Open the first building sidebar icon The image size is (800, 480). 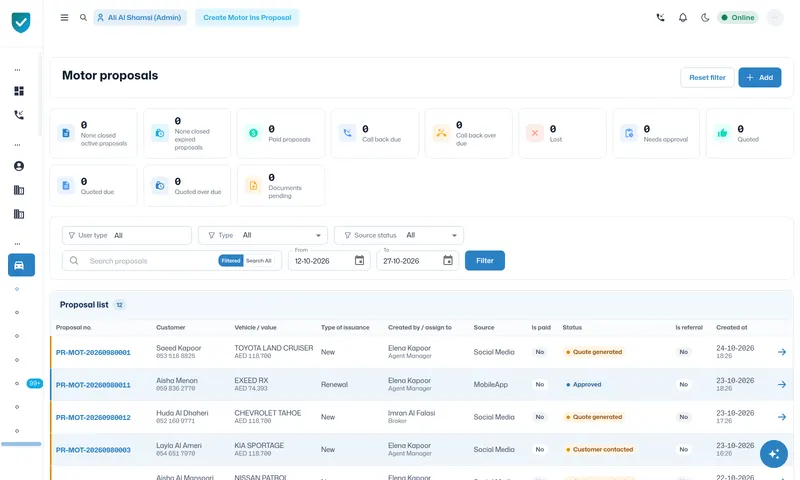[x=19, y=190]
